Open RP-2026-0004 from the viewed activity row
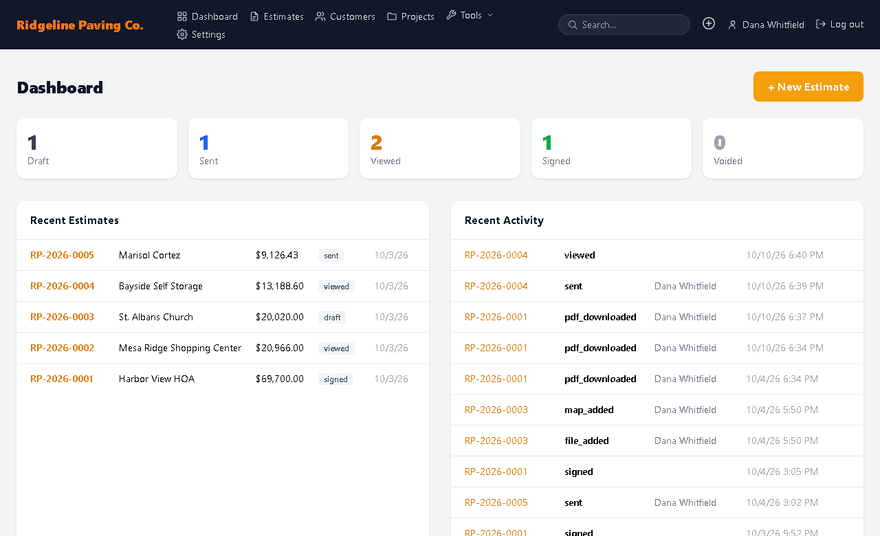Image resolution: width=880 pixels, height=536 pixels. coord(496,255)
